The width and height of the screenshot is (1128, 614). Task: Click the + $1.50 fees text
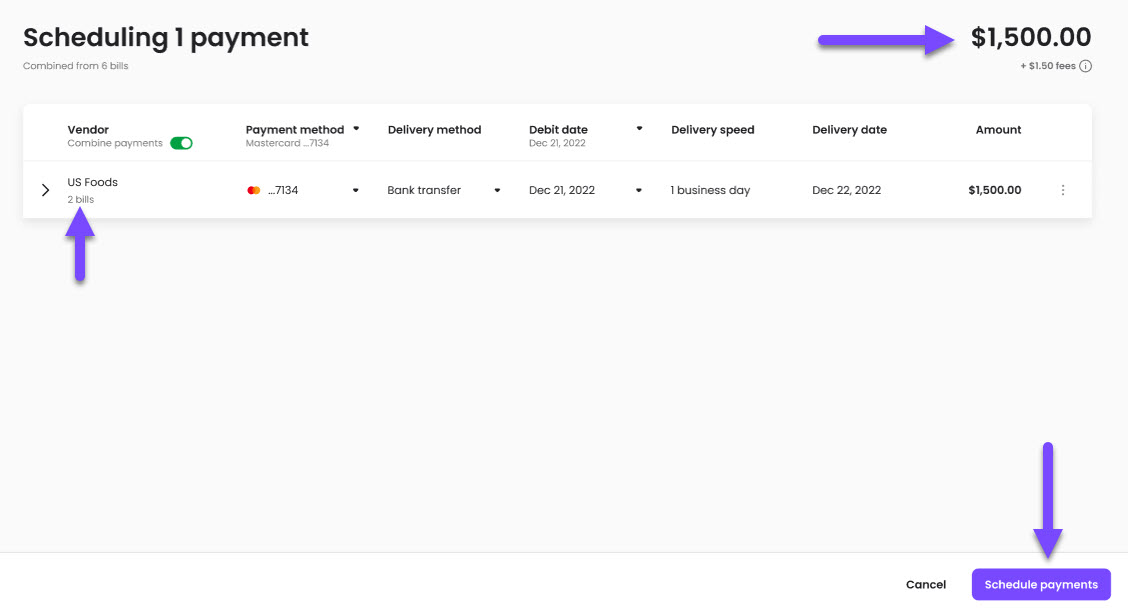tap(1048, 65)
